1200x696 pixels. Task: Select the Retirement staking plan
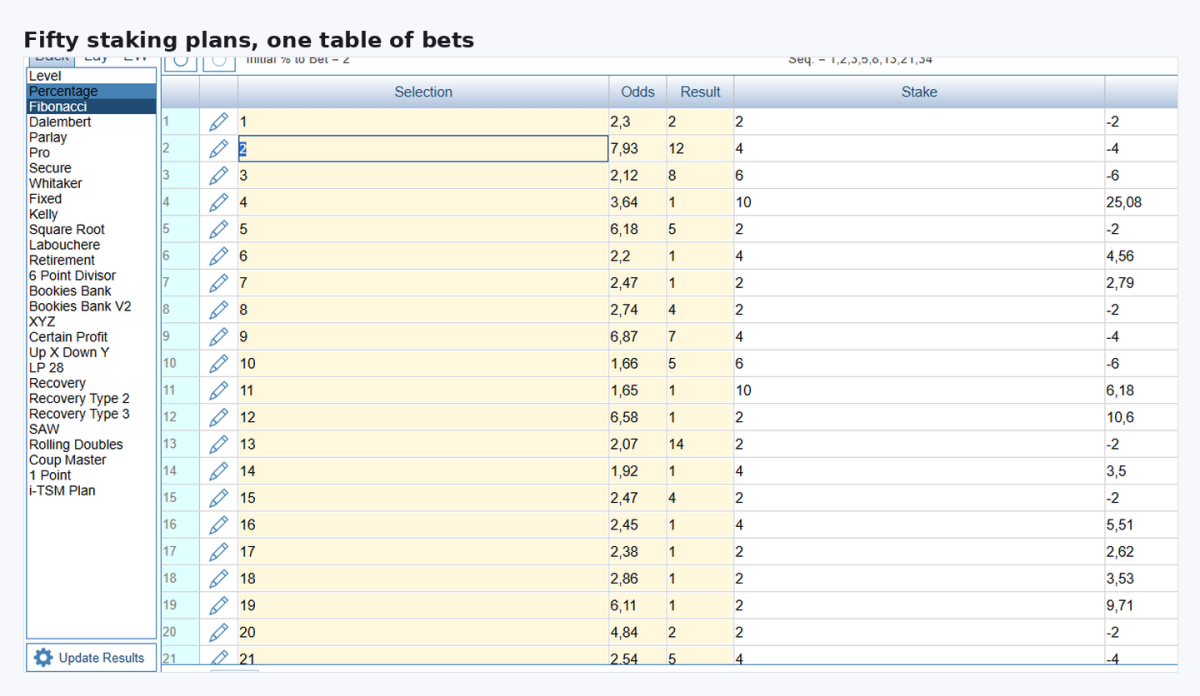pos(91,260)
